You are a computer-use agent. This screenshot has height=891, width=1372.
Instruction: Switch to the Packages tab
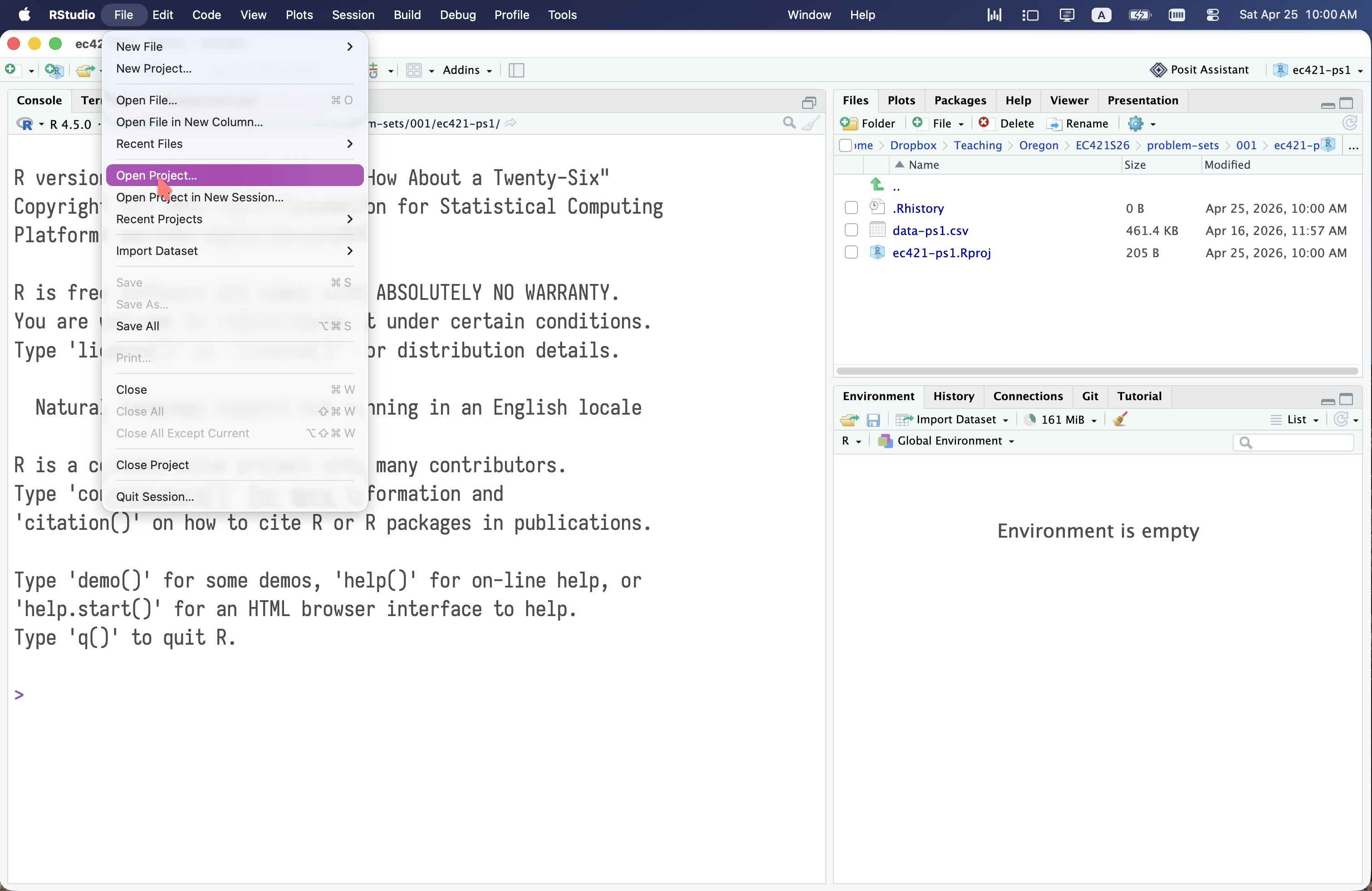(x=960, y=100)
